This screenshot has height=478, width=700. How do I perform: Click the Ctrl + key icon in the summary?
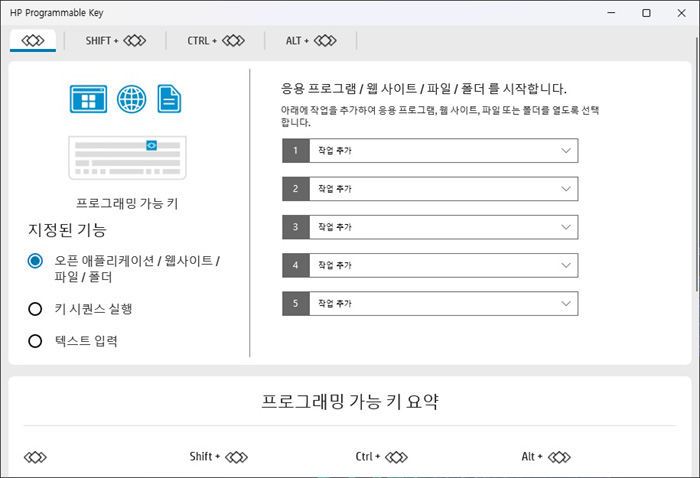point(382,457)
